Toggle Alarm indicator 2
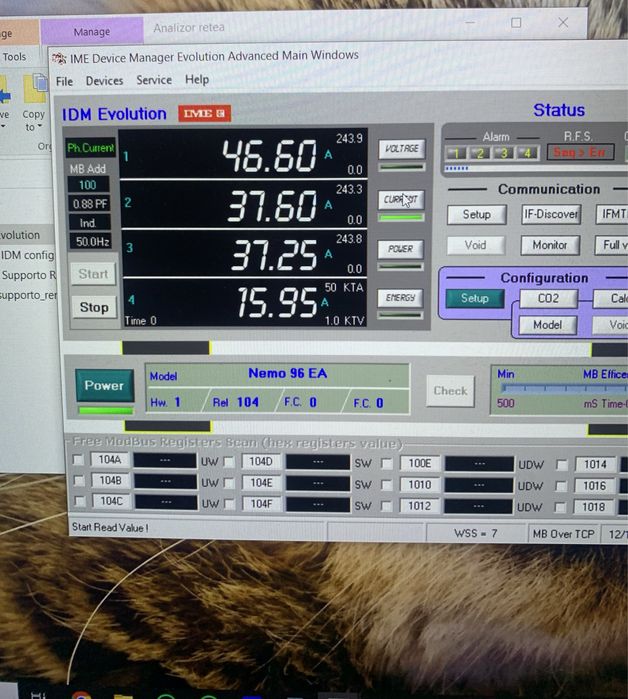 click(480, 153)
